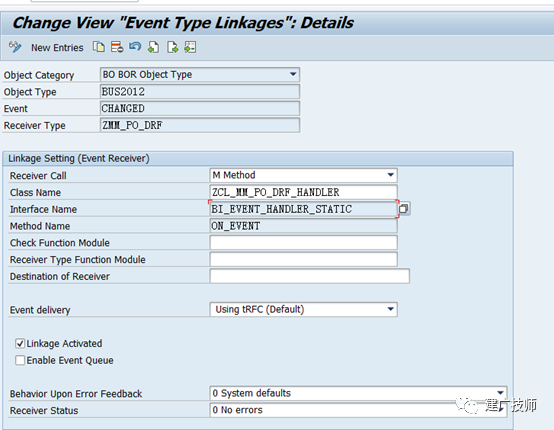Image resolution: width=554 pixels, height=430 pixels.
Task: Select the Object Type field BUS2012
Action: click(x=200, y=92)
